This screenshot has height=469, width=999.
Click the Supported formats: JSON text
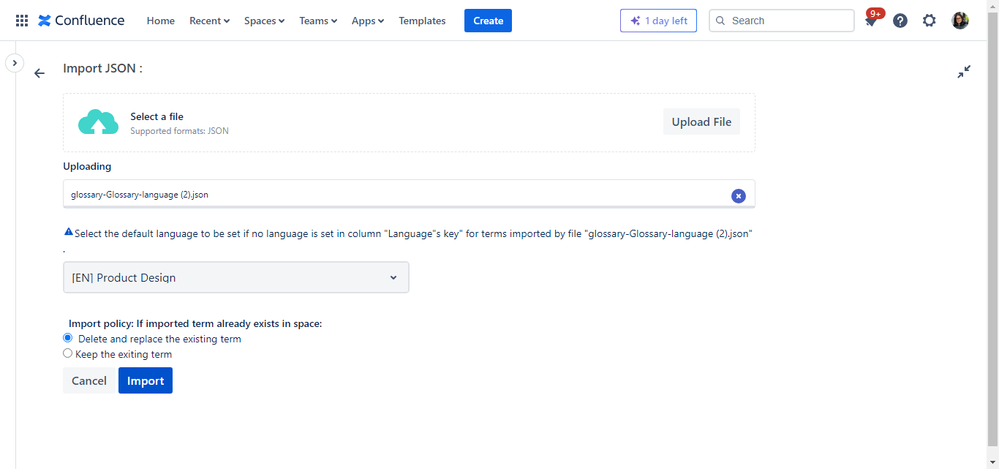tap(179, 131)
